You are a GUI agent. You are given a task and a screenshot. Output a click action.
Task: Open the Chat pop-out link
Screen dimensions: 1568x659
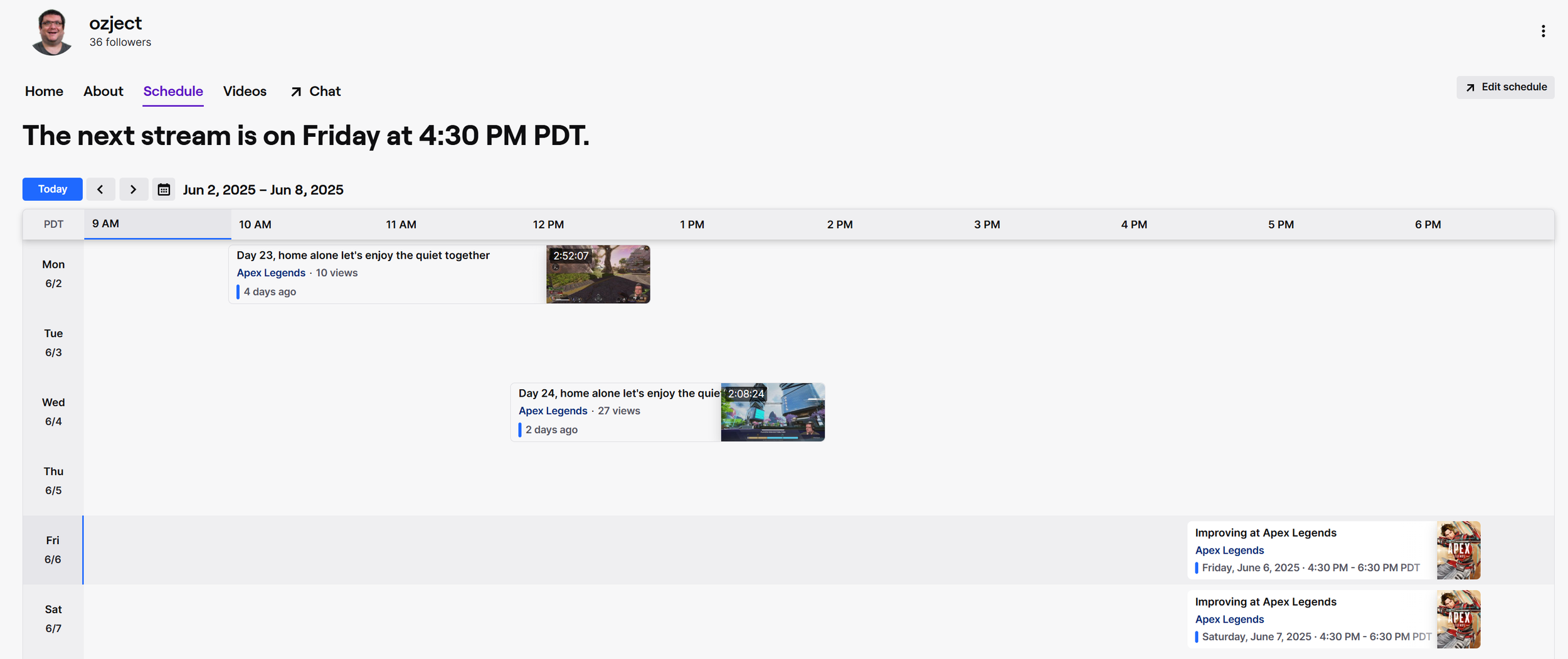(x=315, y=91)
